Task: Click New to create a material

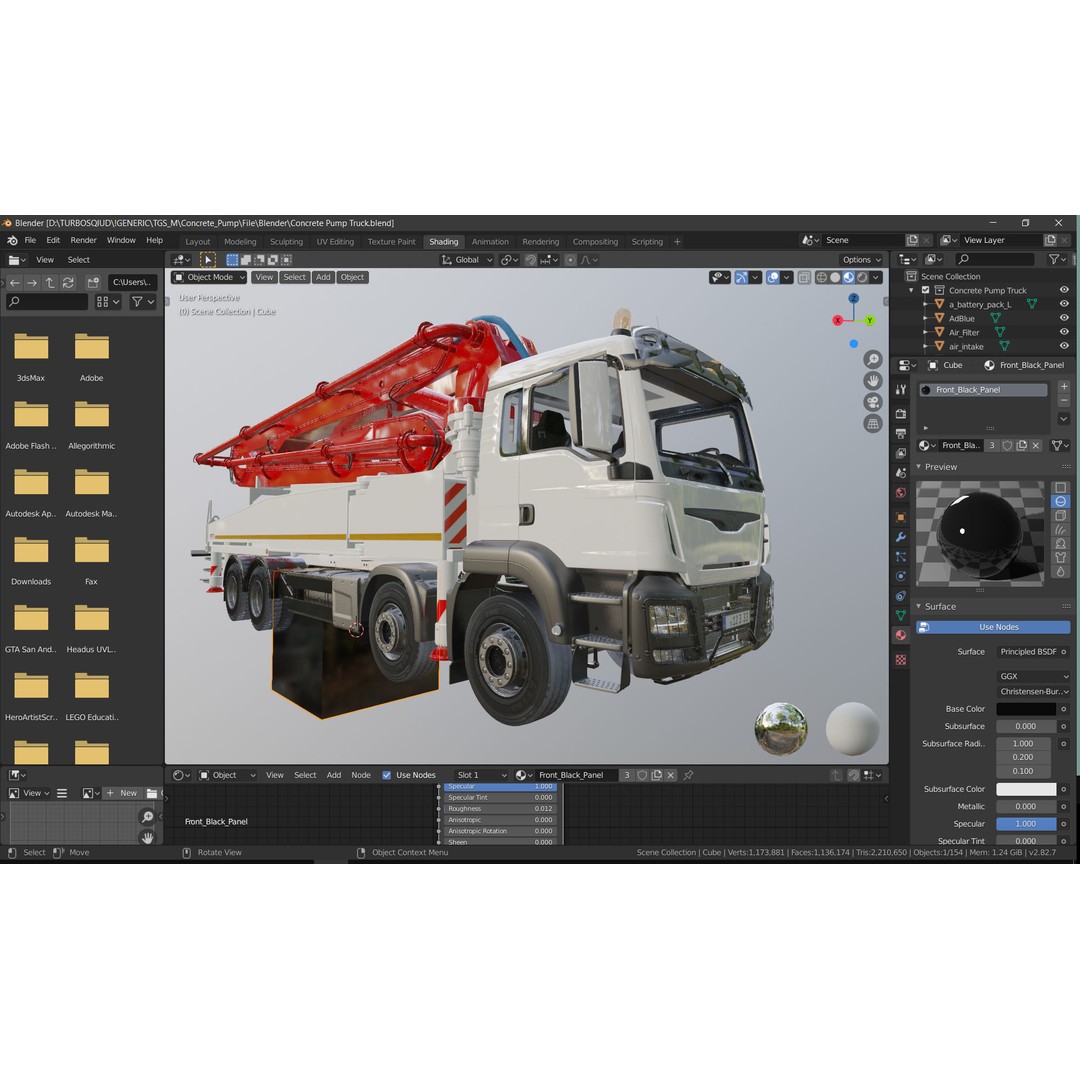Action: point(126,792)
